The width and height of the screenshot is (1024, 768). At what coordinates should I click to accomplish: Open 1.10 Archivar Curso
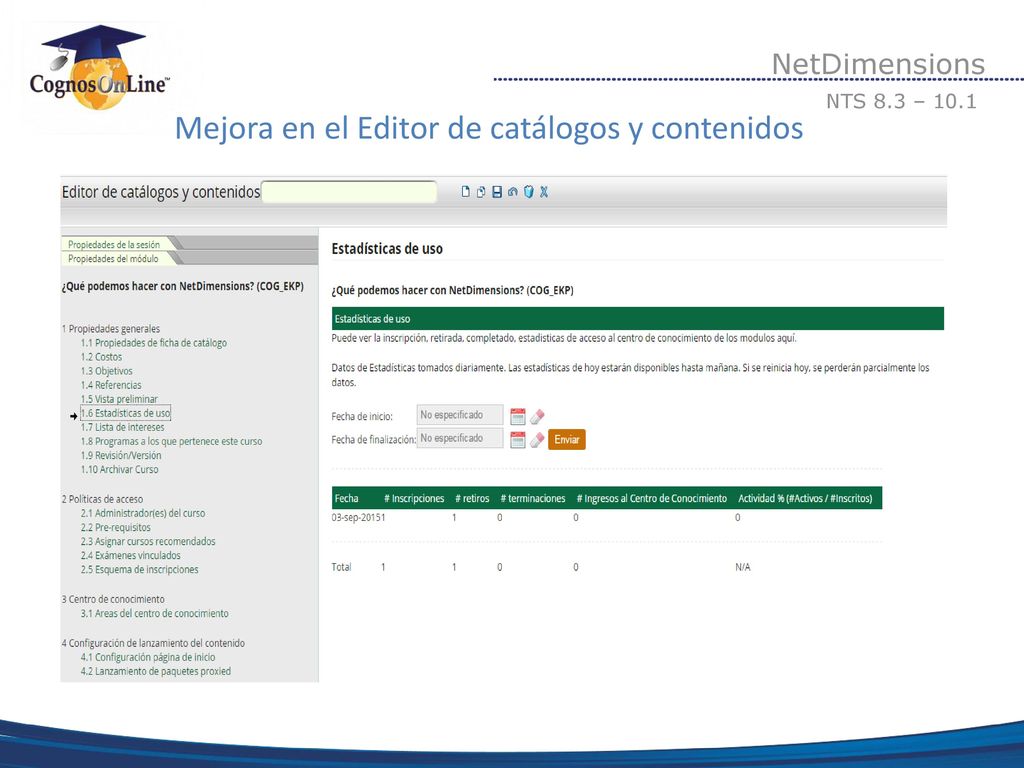[x=120, y=470]
